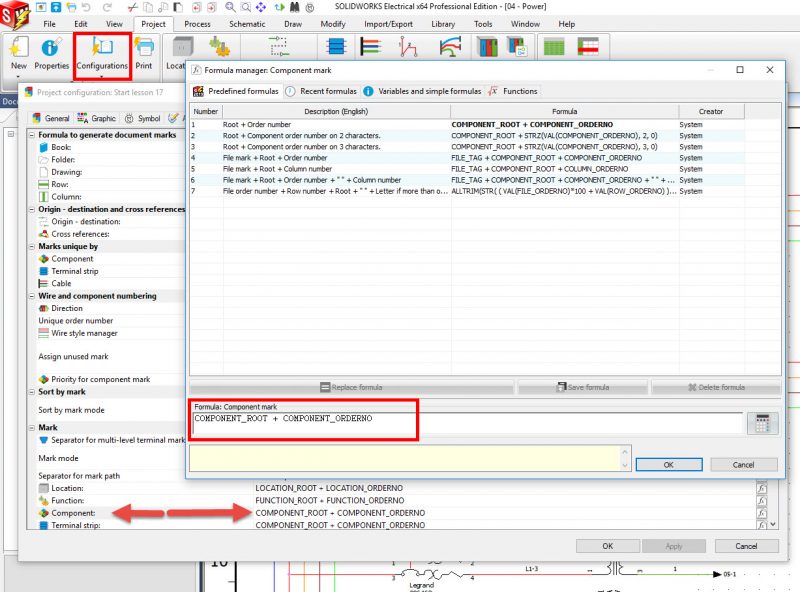
Task: Click the Redo icon in the title bar
Action: click(x=107, y=7)
